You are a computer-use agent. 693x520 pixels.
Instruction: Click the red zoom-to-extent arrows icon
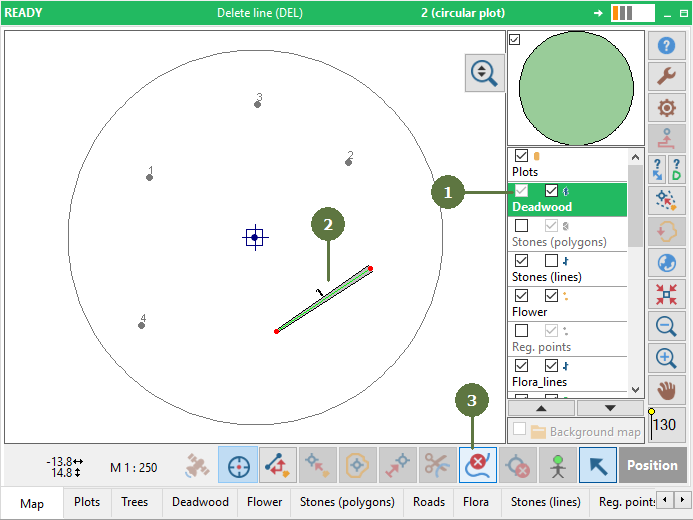pos(666,294)
